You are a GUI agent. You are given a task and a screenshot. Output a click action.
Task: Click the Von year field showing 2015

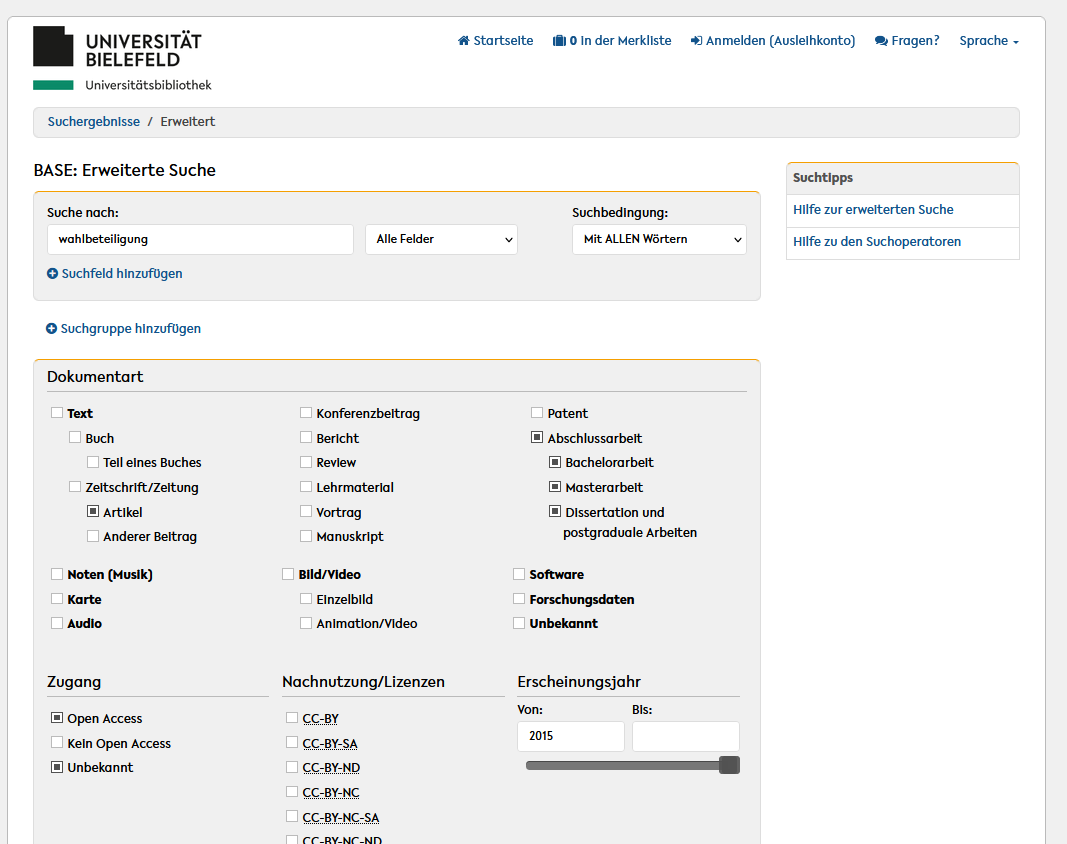[x=571, y=736]
